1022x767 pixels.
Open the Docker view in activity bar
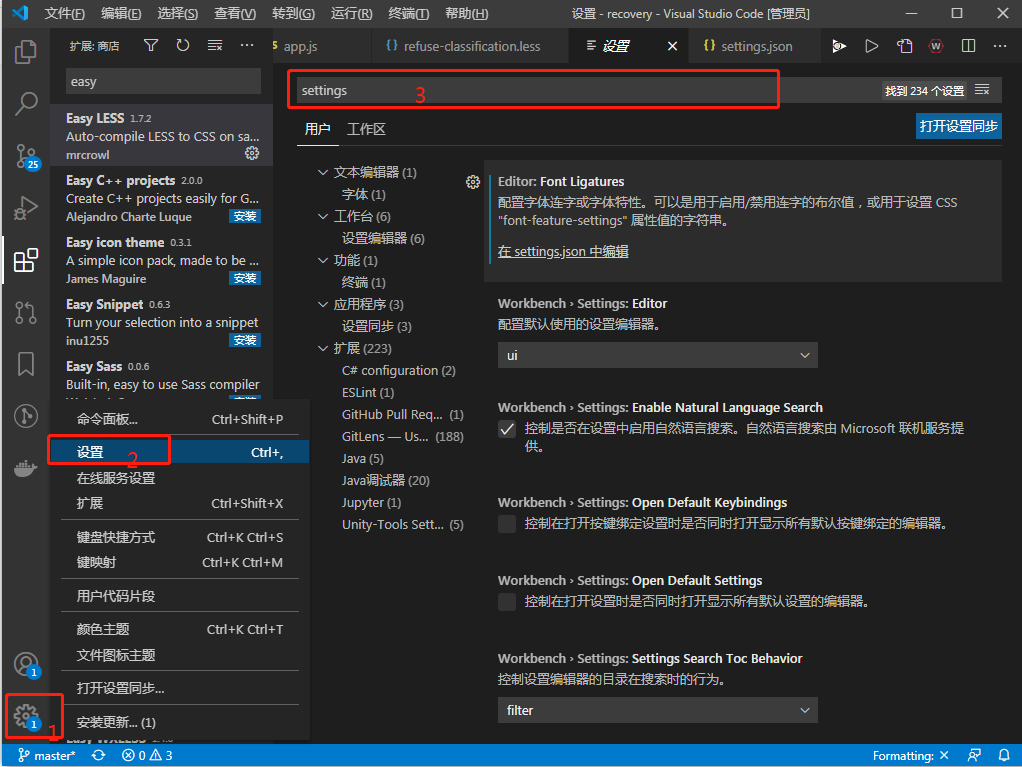coord(25,468)
